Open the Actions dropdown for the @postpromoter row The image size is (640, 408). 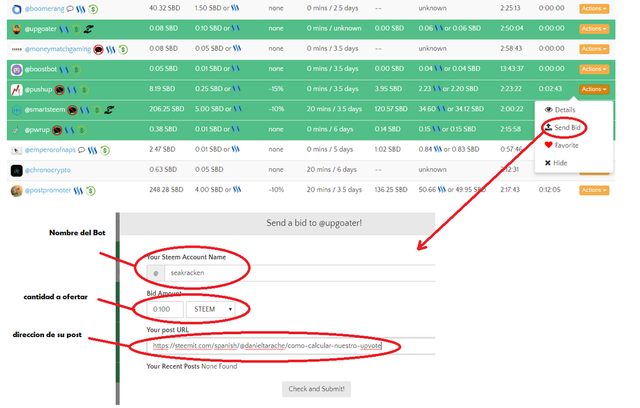[x=594, y=190]
